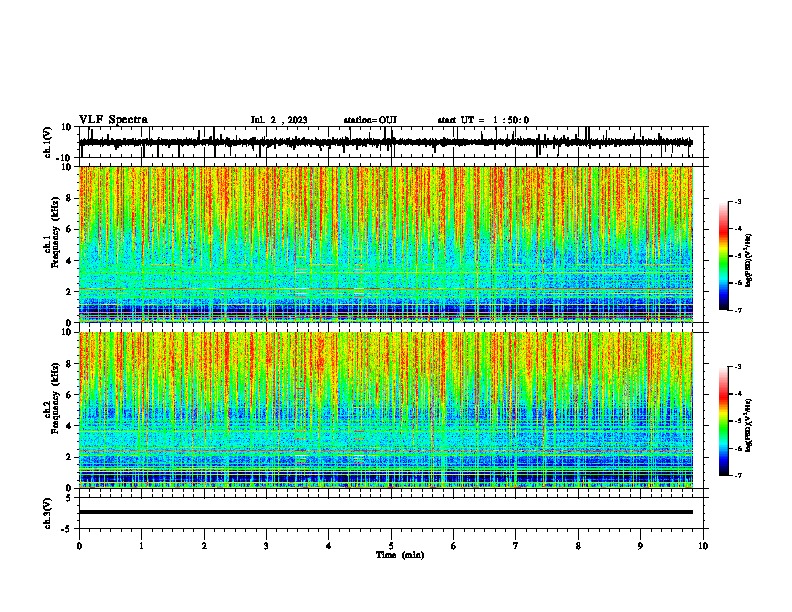Click the '8' kHz tick on ch.2 frequency axis
Screen dimensions: 792x612
[69, 364]
